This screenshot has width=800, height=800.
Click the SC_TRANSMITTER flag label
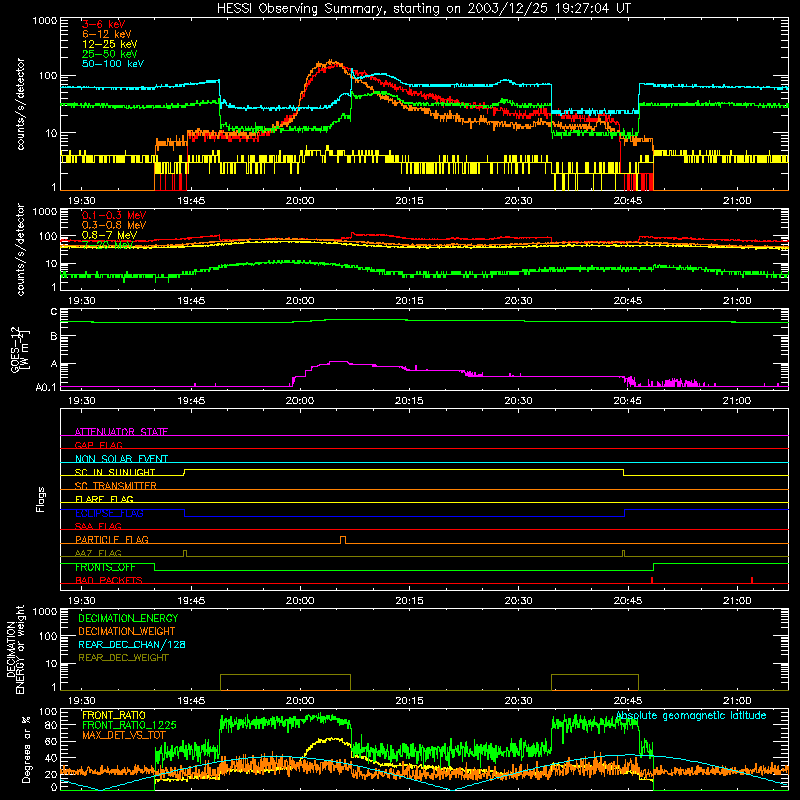(x=115, y=485)
